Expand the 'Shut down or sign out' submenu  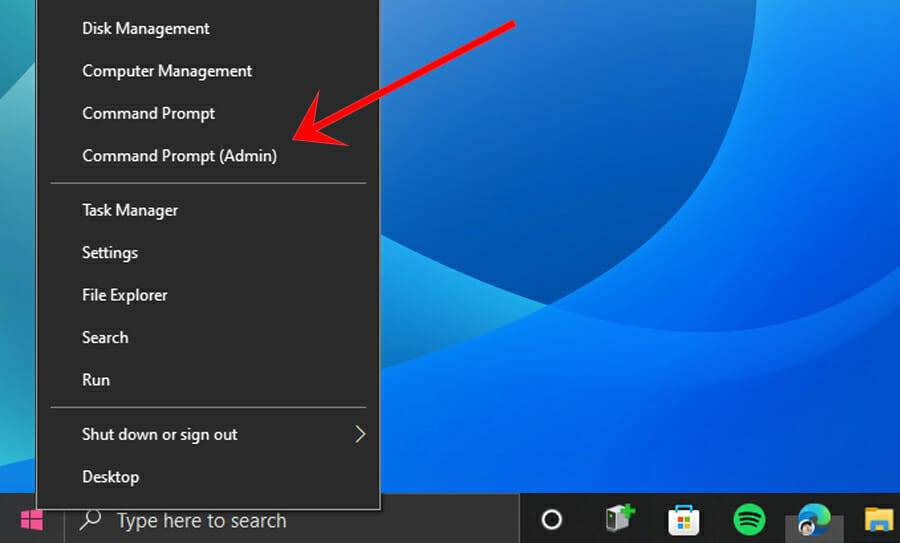(208, 435)
